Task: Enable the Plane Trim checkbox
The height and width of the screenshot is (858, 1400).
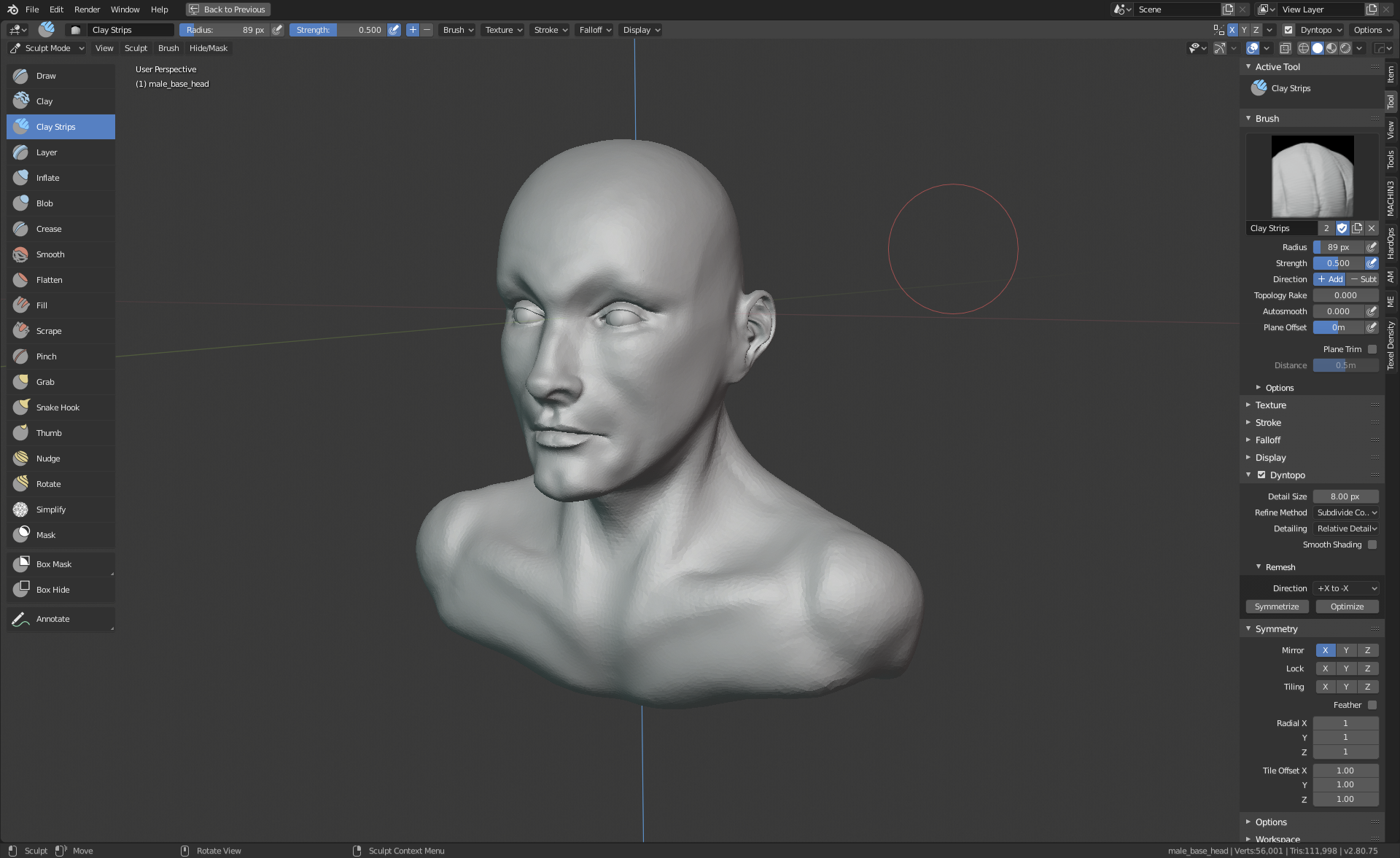Action: point(1372,349)
